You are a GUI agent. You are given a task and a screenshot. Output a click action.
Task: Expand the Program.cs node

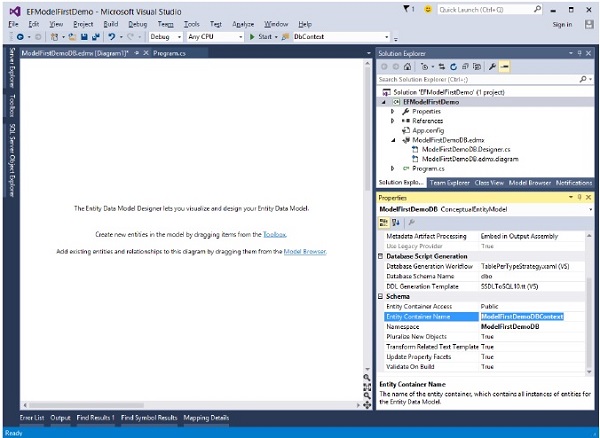pos(392,168)
